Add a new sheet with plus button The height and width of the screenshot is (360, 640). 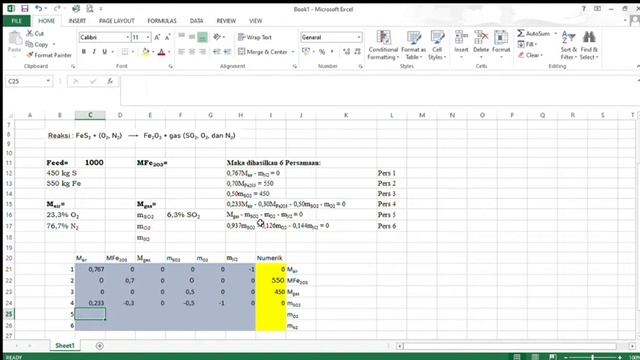[x=100, y=346]
